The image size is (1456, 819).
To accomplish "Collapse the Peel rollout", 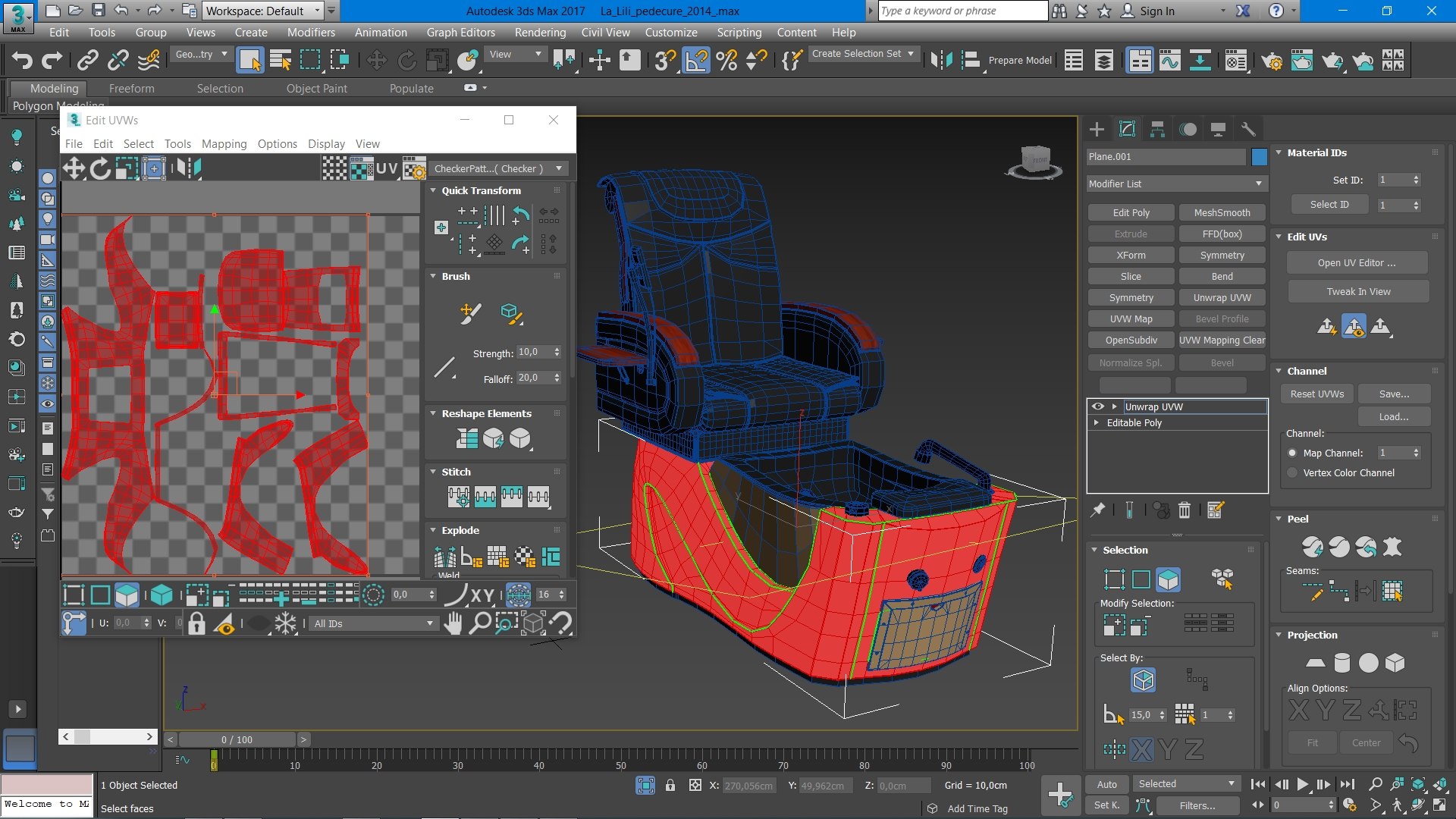I will 1279,519.
